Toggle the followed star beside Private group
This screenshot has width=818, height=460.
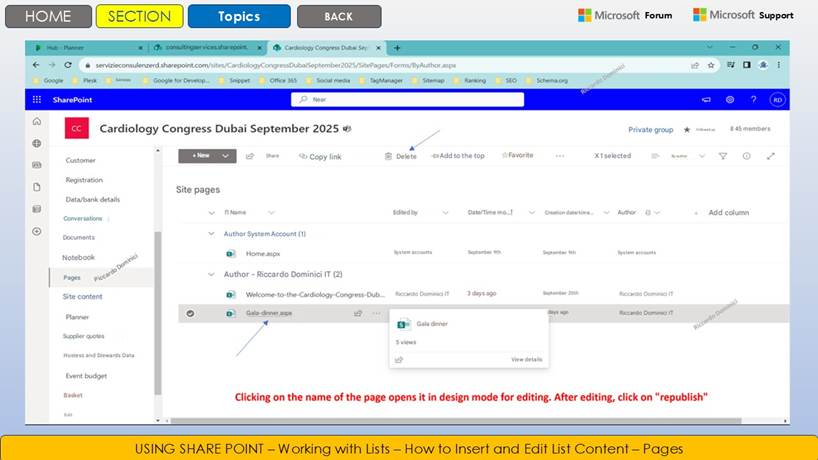686,129
